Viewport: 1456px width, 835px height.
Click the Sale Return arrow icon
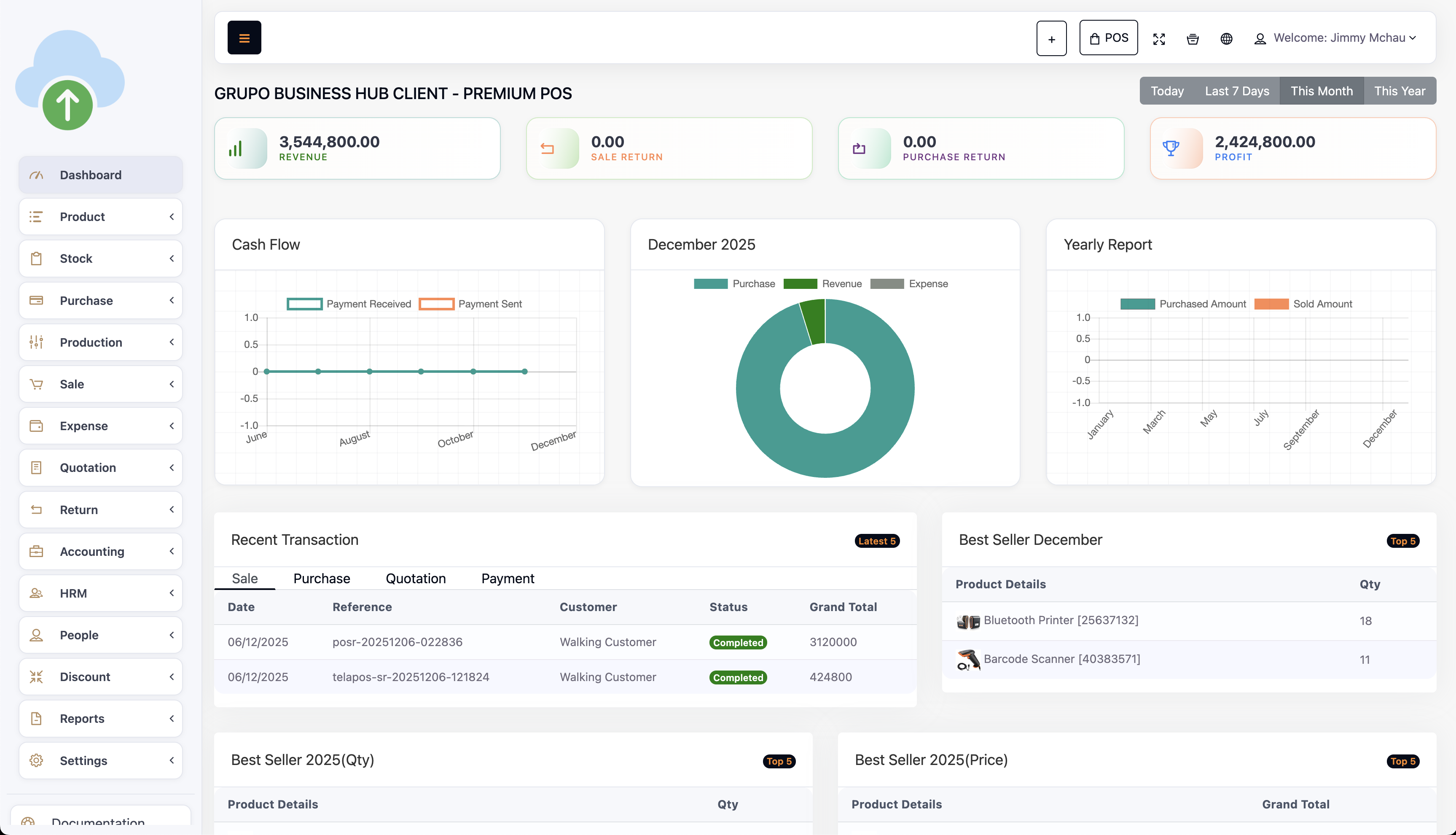click(x=548, y=148)
